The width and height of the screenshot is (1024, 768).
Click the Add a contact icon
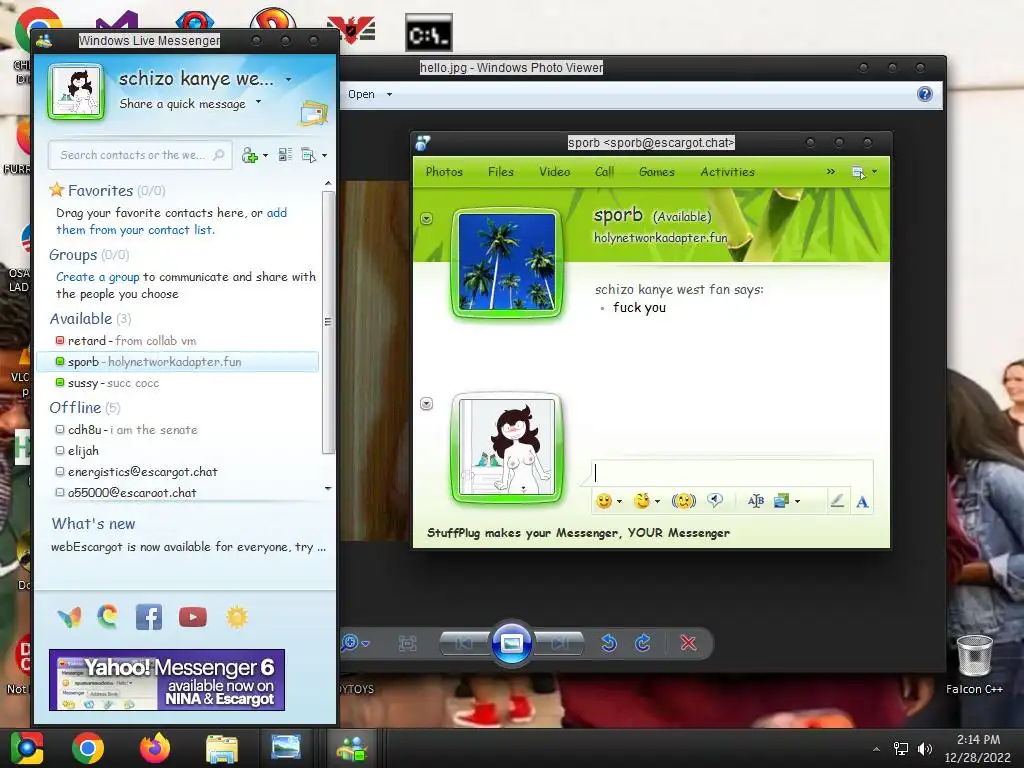pos(249,155)
